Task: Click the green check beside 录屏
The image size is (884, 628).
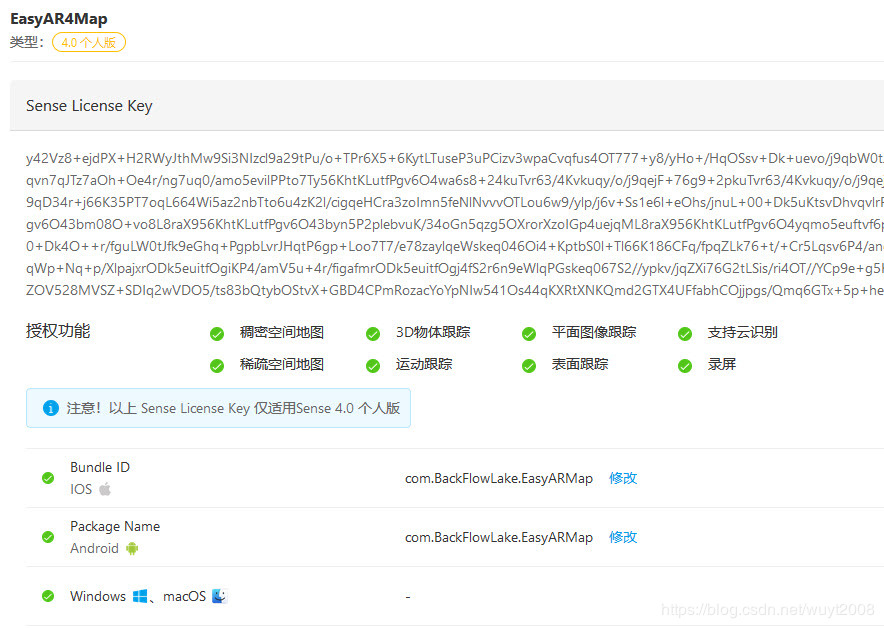Action: coord(684,364)
